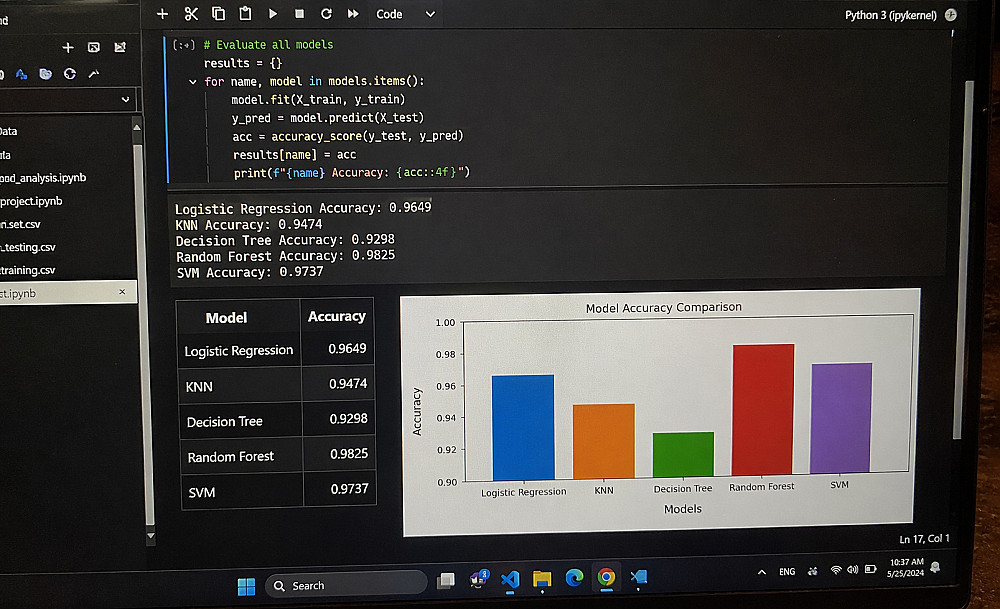Refresh the file browser list
This screenshot has width=1000, height=609.
coord(70,74)
